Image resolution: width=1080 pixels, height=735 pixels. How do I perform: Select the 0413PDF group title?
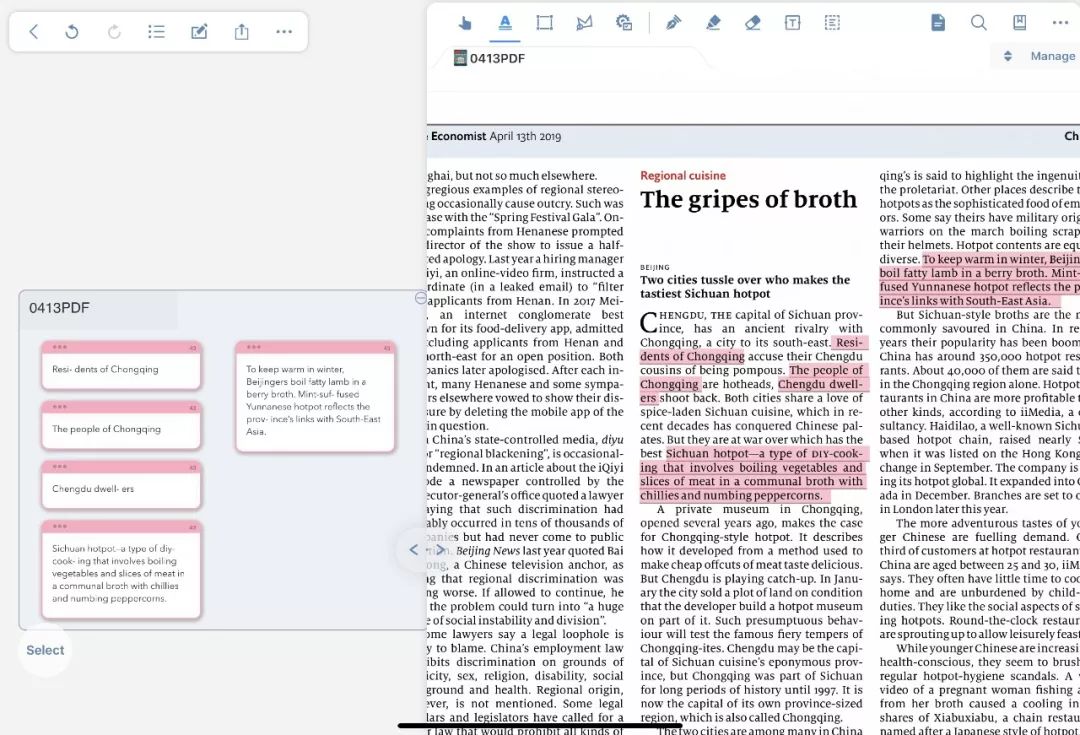click(59, 308)
